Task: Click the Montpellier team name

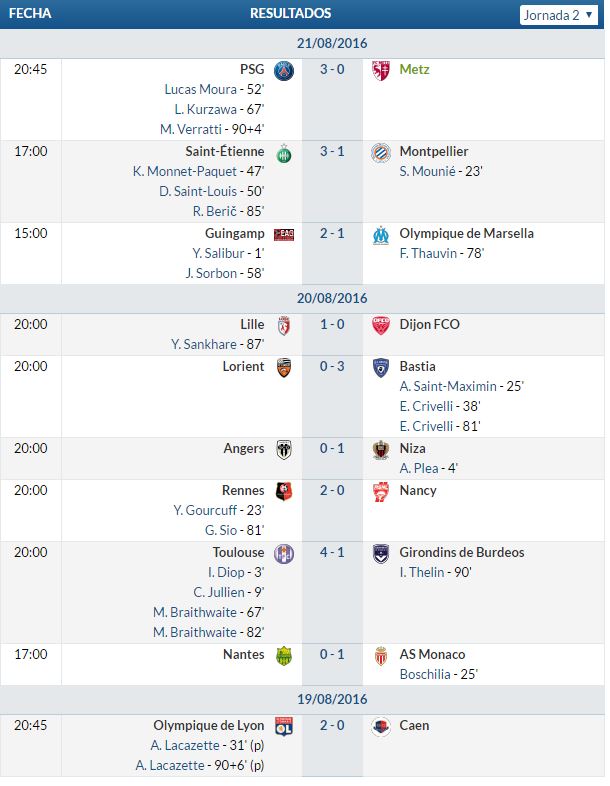Action: pos(434,151)
